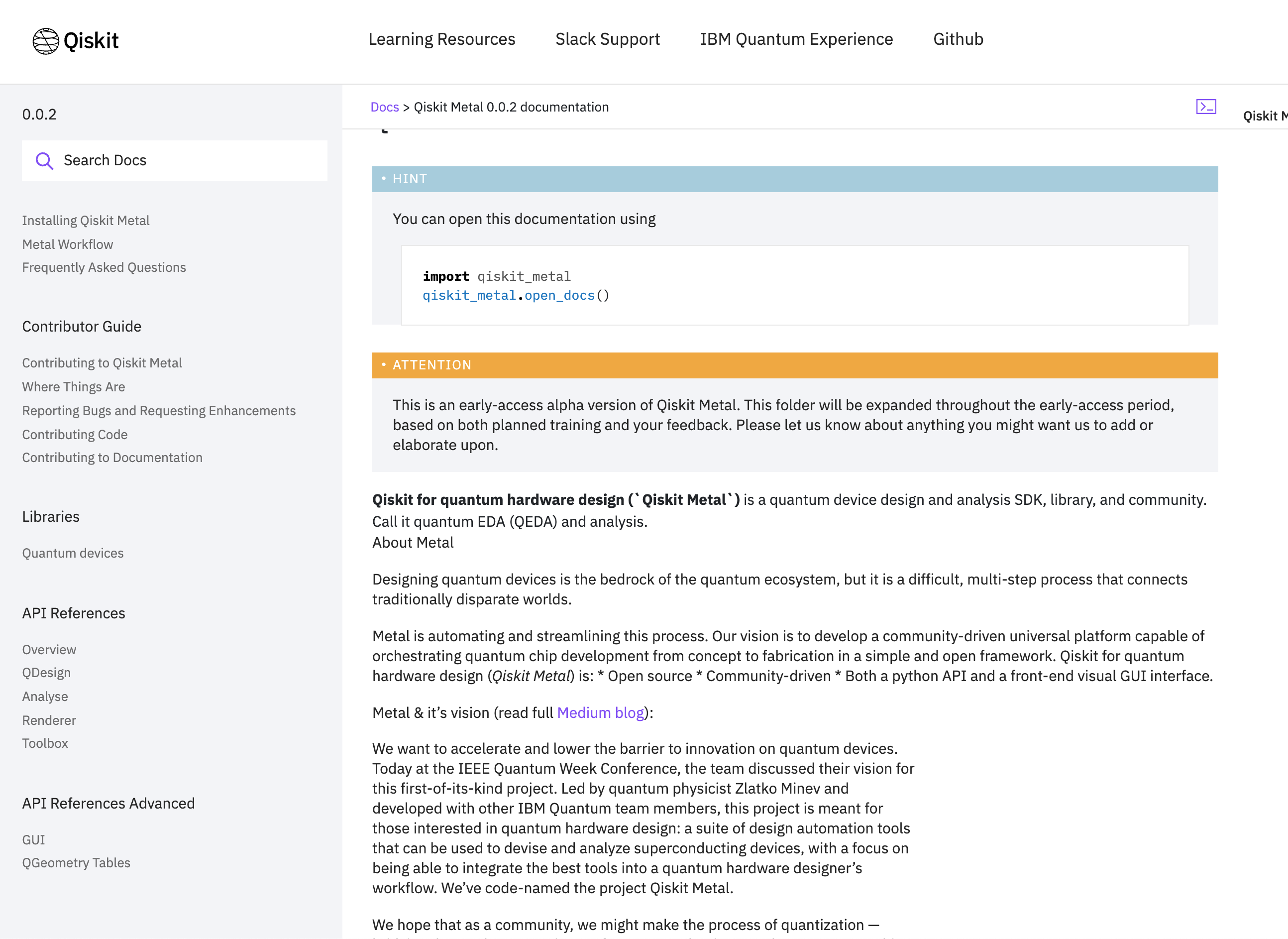Open Installing Qiskit Metal in the sidebar
1288x939 pixels.
(86, 221)
